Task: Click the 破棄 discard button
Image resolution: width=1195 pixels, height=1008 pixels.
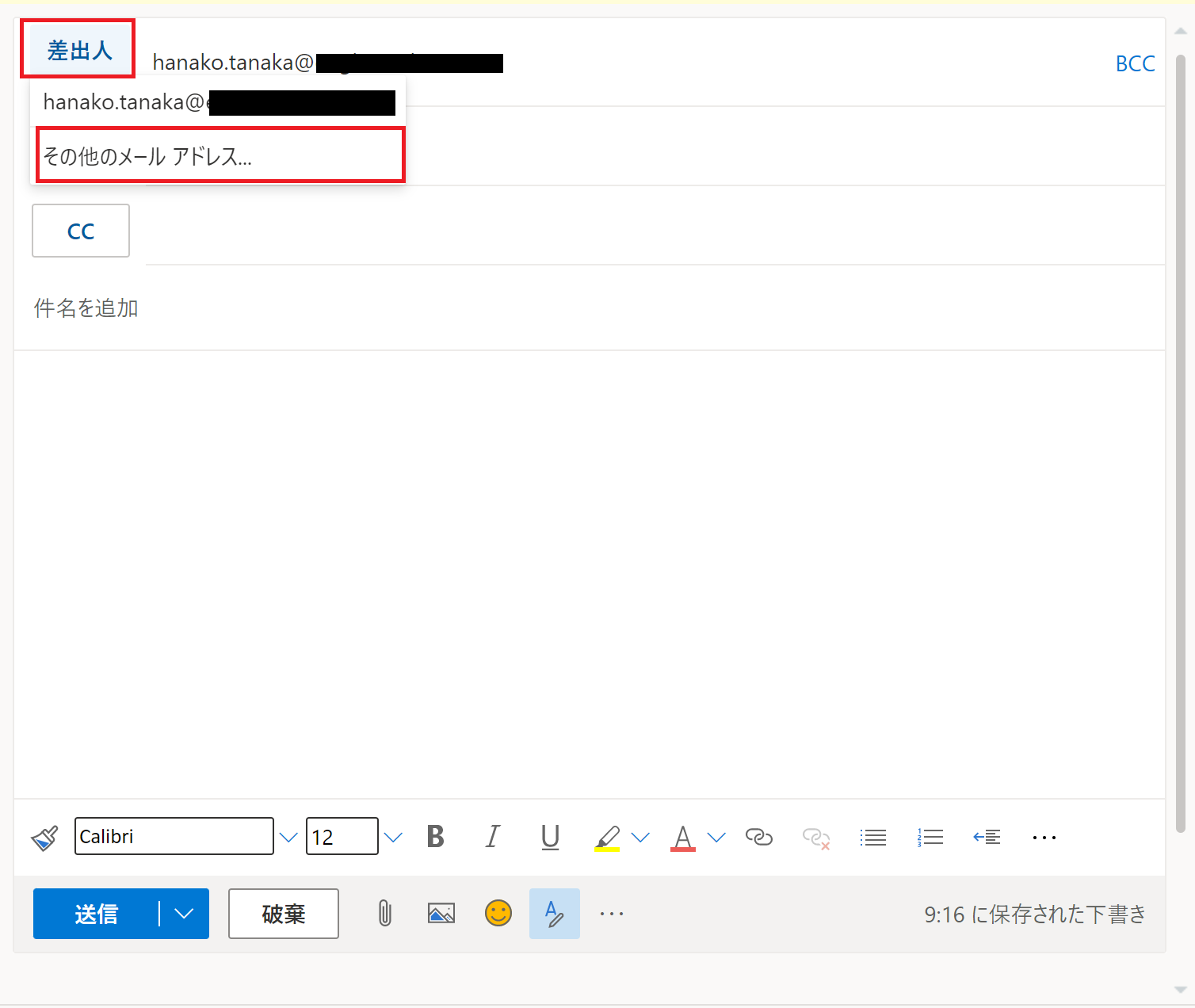Action: pos(284,914)
